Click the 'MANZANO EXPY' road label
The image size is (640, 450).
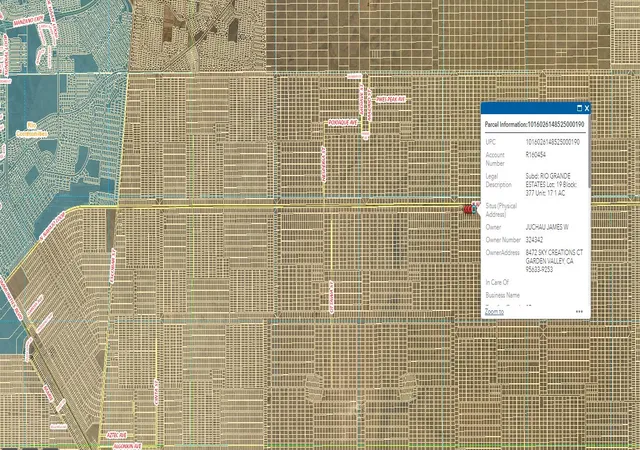click(x=29, y=19)
